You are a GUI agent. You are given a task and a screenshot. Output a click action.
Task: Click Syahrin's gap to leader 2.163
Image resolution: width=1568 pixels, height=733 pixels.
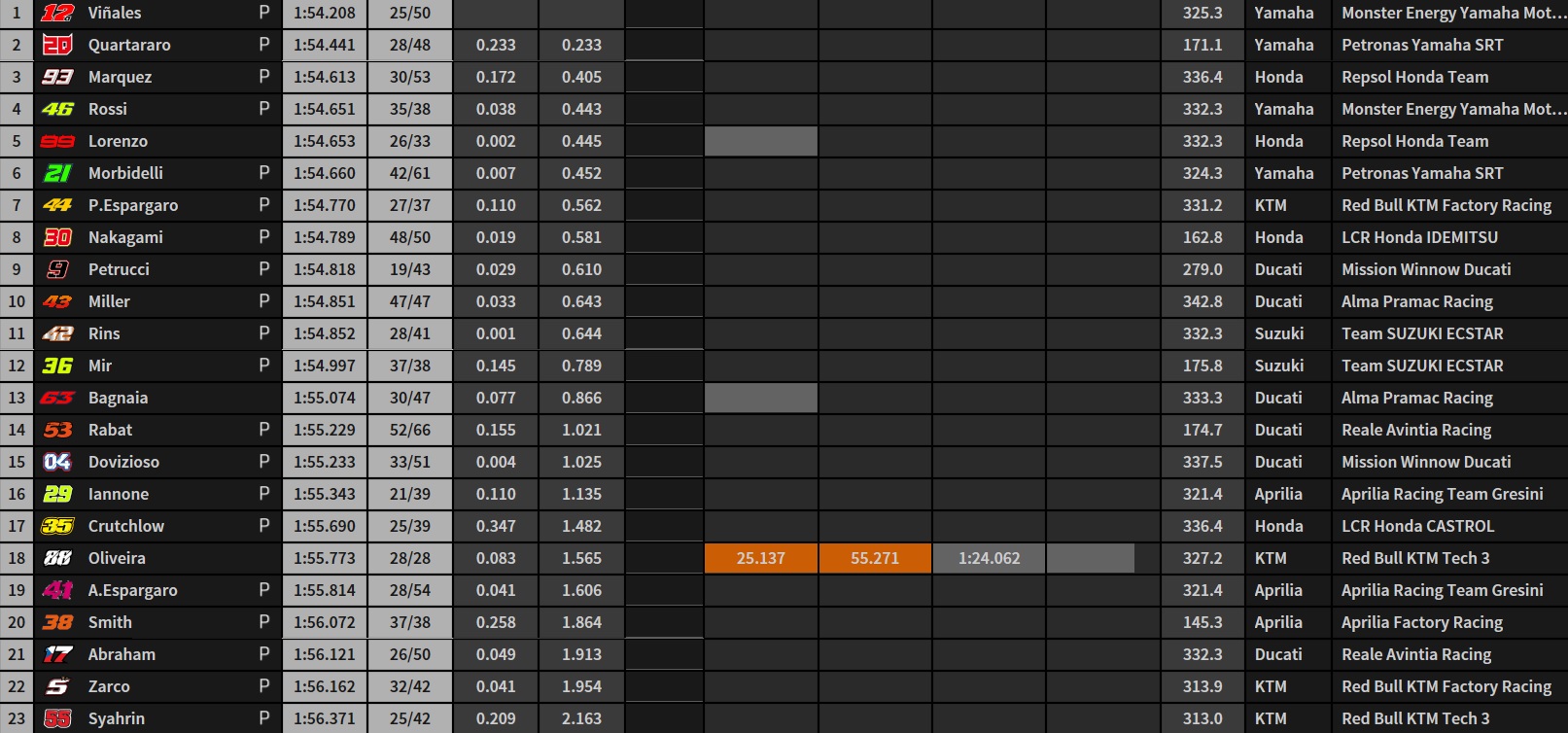click(581, 718)
